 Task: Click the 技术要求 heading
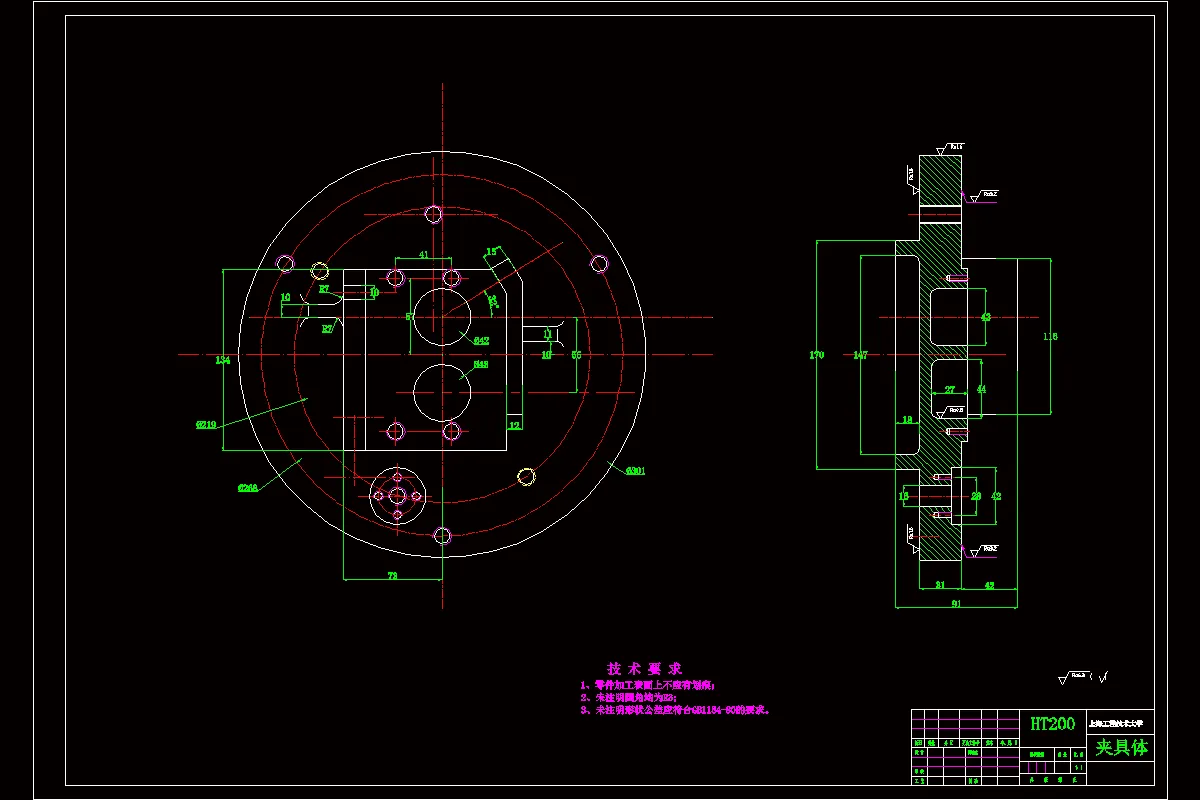coord(644,668)
